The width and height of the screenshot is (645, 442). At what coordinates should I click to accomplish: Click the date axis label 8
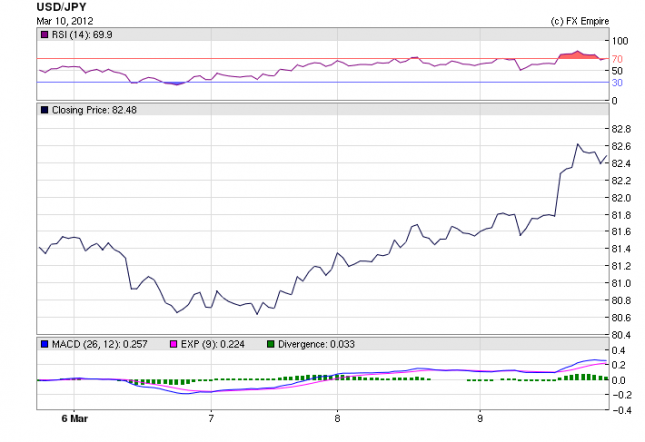(x=337, y=419)
